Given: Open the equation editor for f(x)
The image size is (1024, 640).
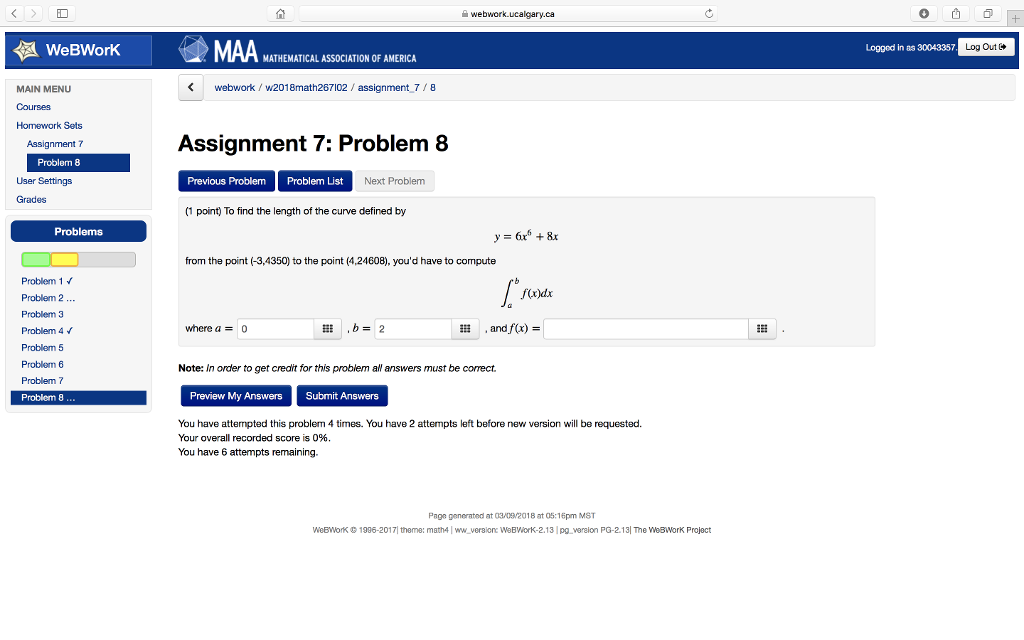Looking at the screenshot, I should click(762, 328).
